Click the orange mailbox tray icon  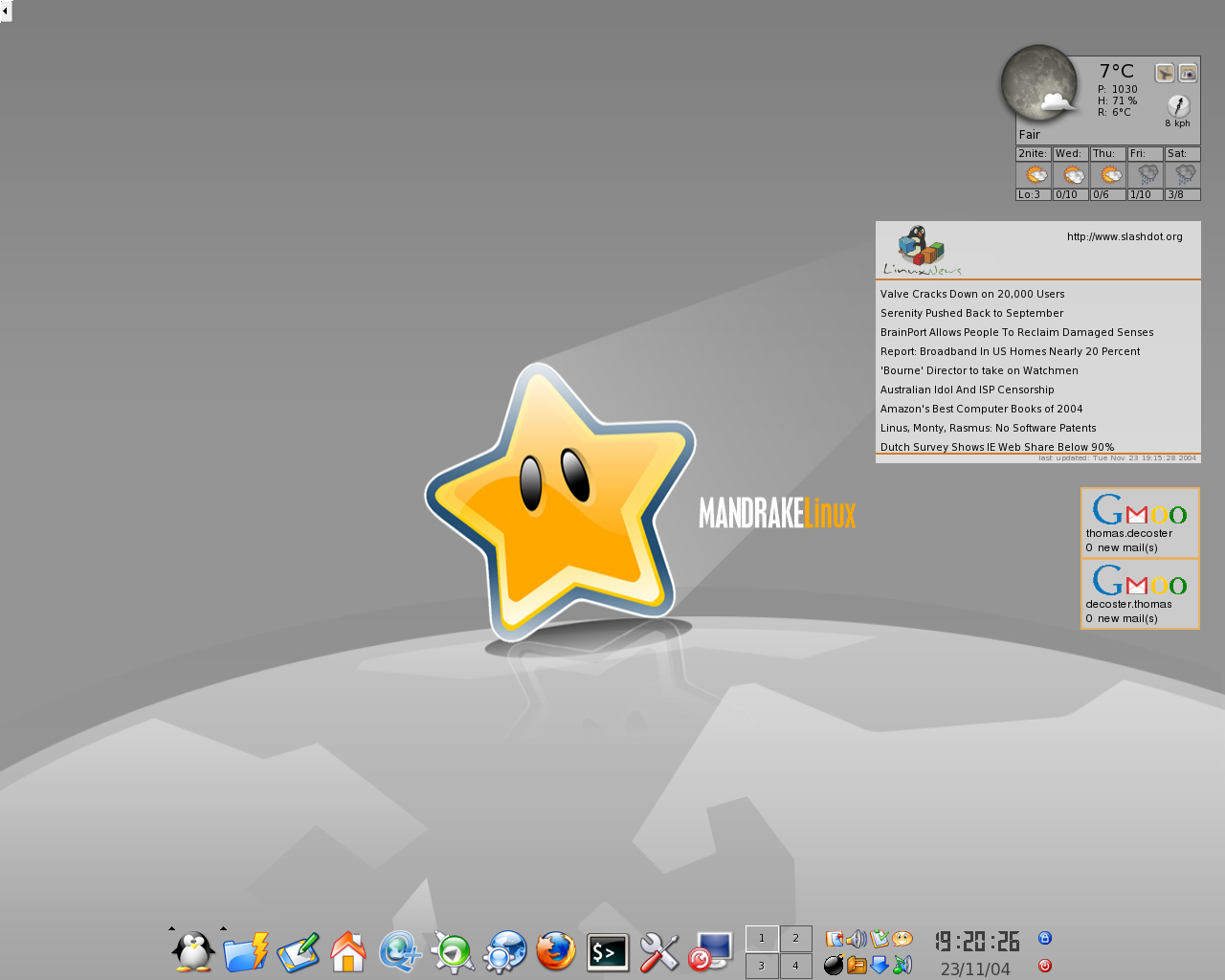coord(857,965)
